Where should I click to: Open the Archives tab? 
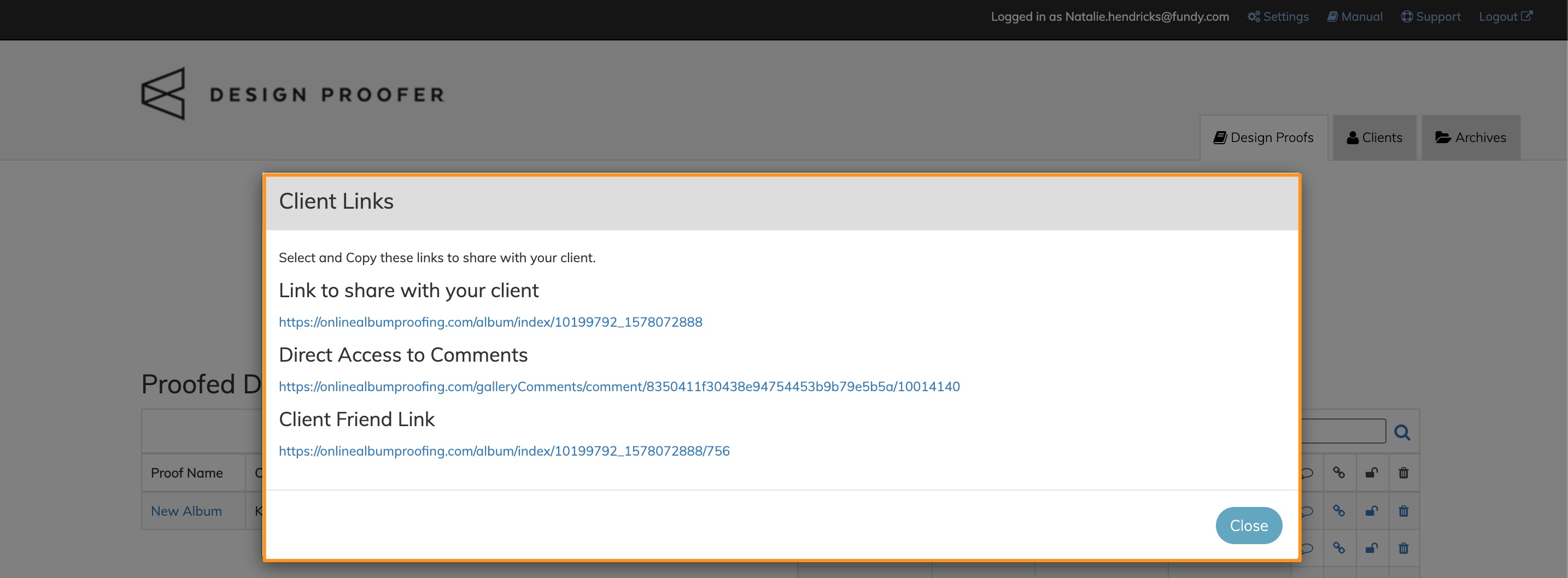point(1470,138)
